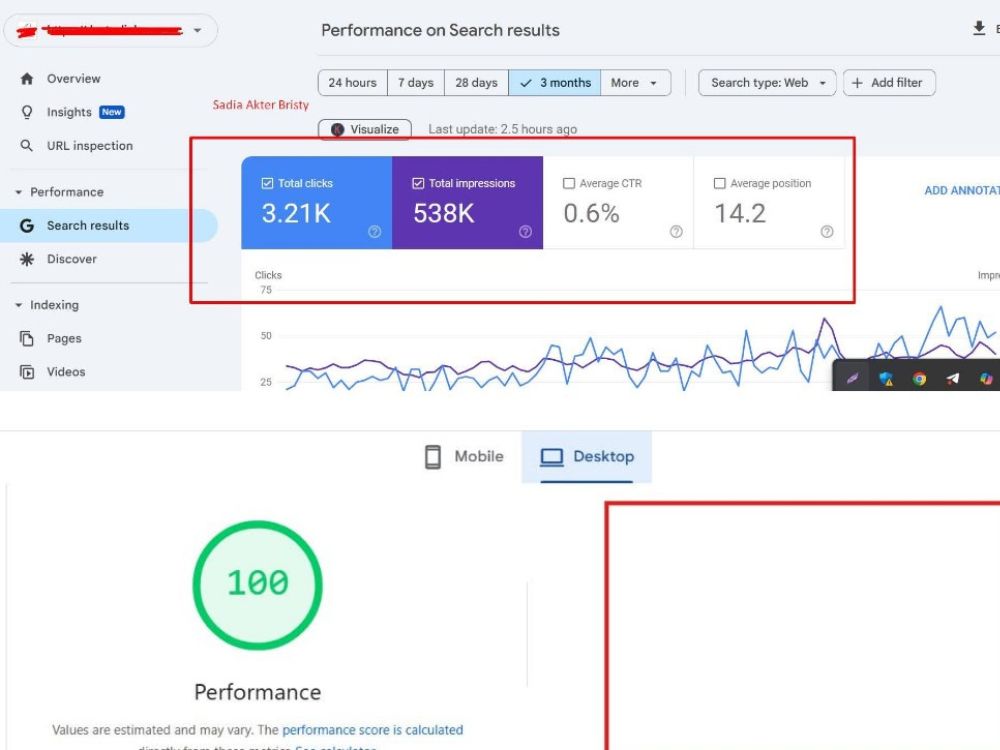Screen dimensions: 1000x750
Task: Enable the Average position checkbox
Action: pyautogui.click(x=719, y=184)
